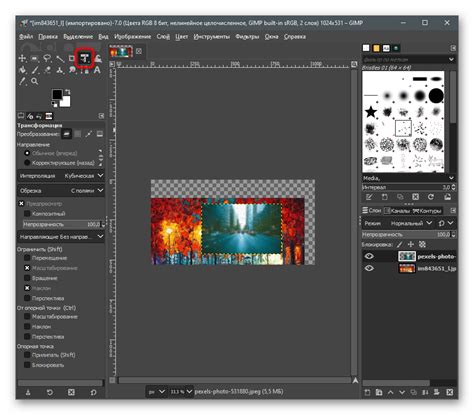Open the Обрезка dropdown
This screenshot has height=415, width=474.
pyautogui.click(x=61, y=191)
